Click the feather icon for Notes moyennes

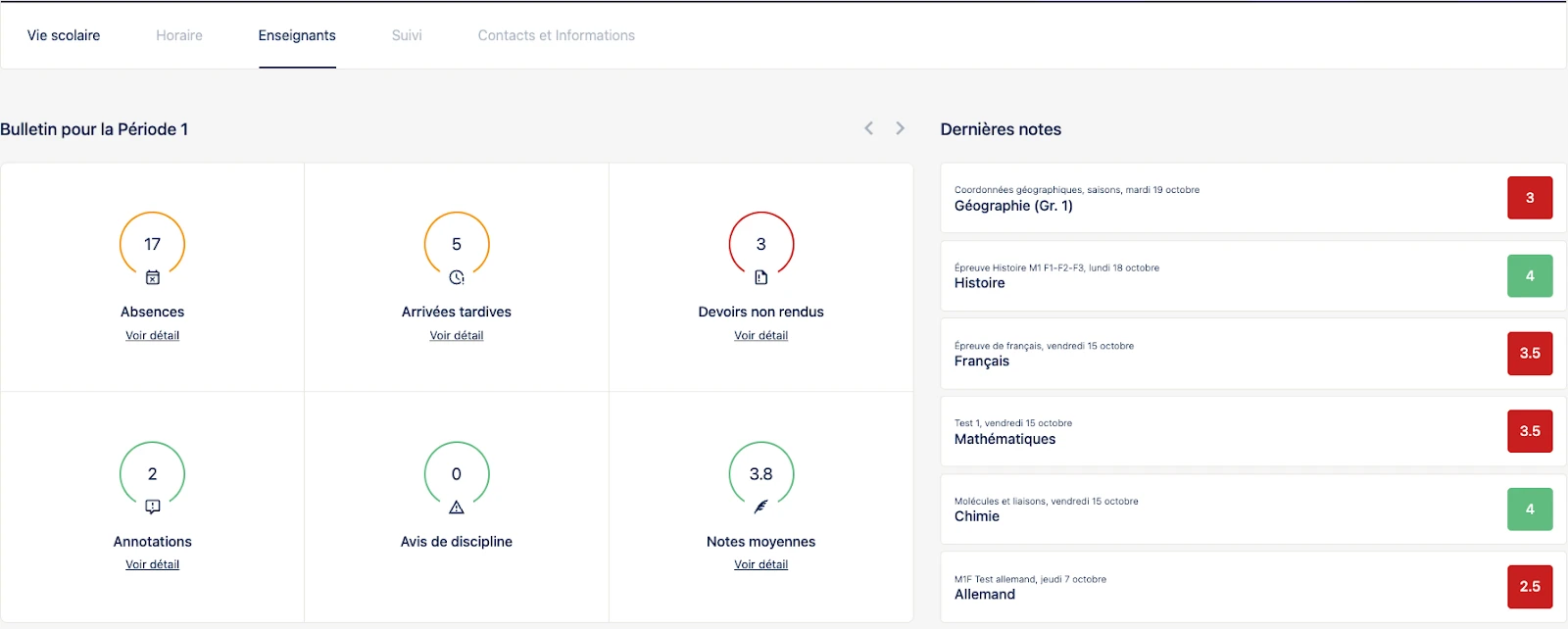tap(761, 507)
